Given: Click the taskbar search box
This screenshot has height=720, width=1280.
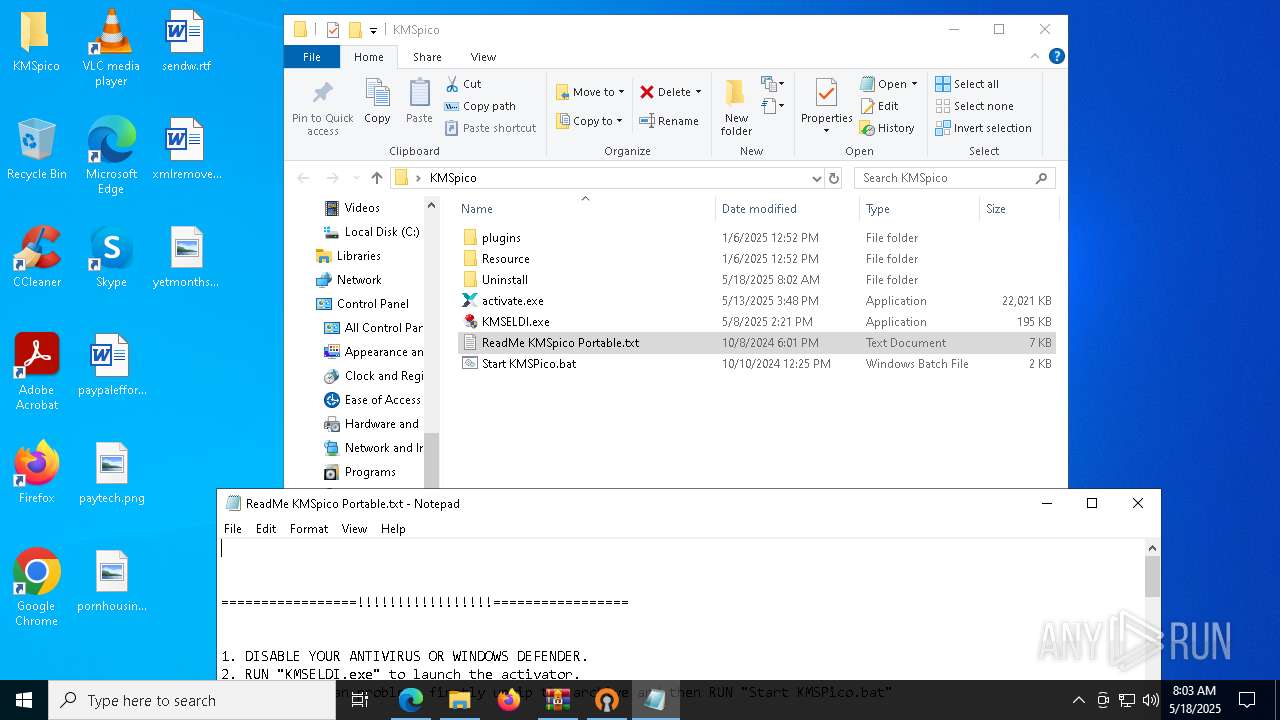Looking at the screenshot, I should pyautogui.click(x=192, y=700).
